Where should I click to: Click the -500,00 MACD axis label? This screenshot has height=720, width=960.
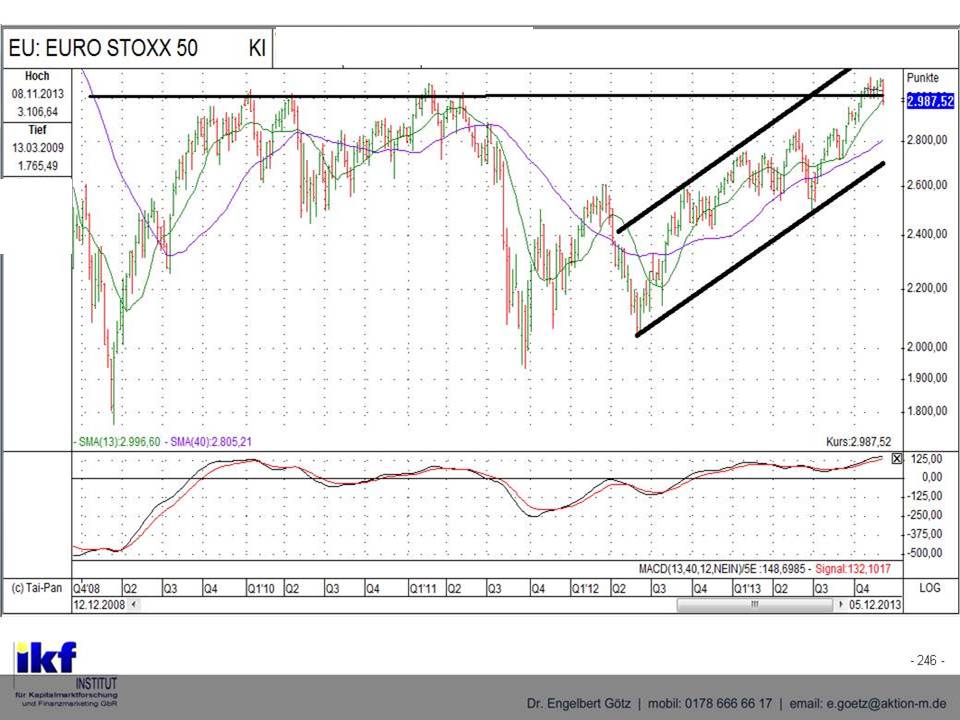[925, 553]
